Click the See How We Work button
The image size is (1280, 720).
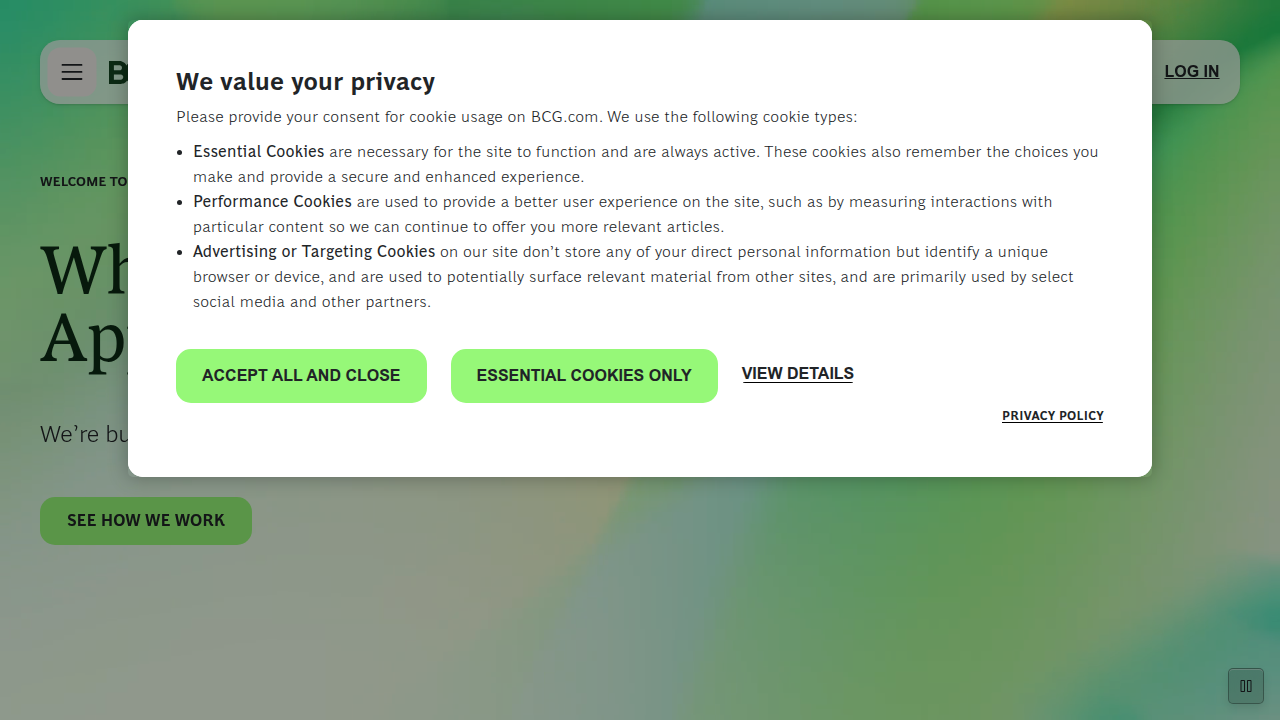(x=146, y=521)
